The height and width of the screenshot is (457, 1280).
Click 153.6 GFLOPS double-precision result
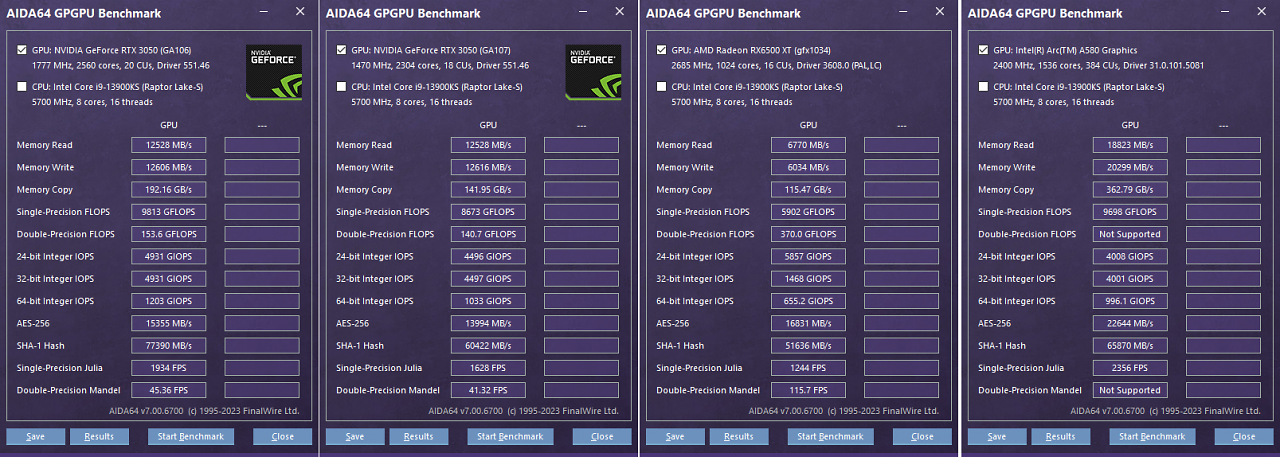pyautogui.click(x=168, y=234)
